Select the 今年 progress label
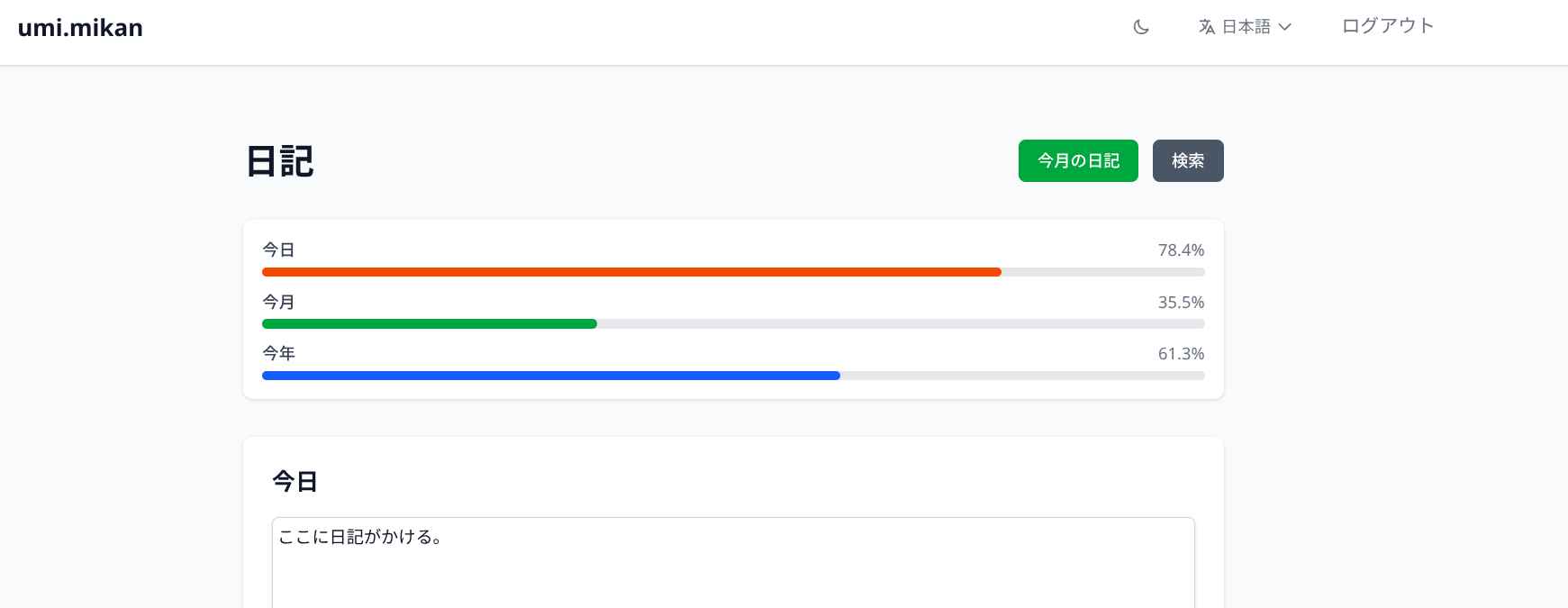 pos(278,354)
